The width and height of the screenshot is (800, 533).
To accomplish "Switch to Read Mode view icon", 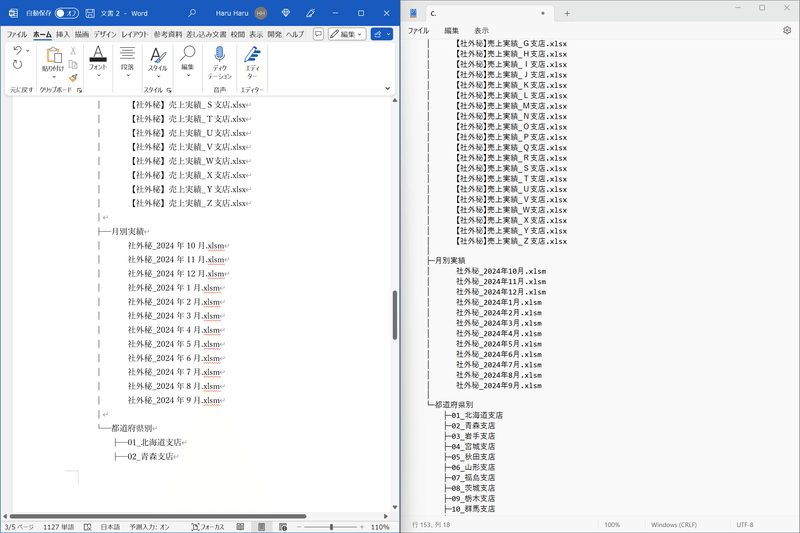I will [x=240, y=527].
